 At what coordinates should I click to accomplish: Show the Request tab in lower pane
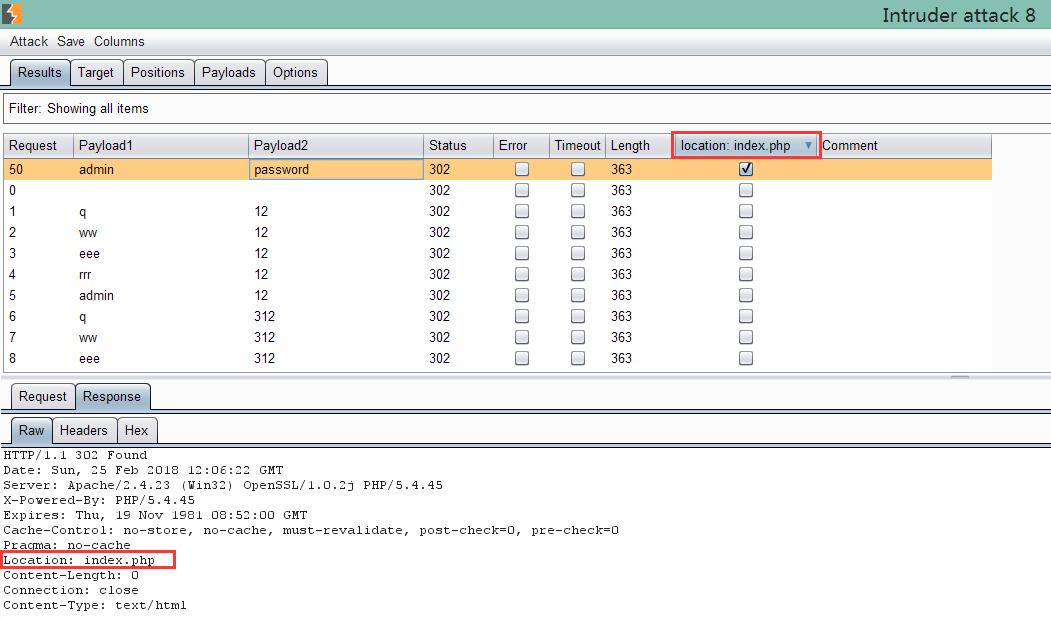coord(43,396)
